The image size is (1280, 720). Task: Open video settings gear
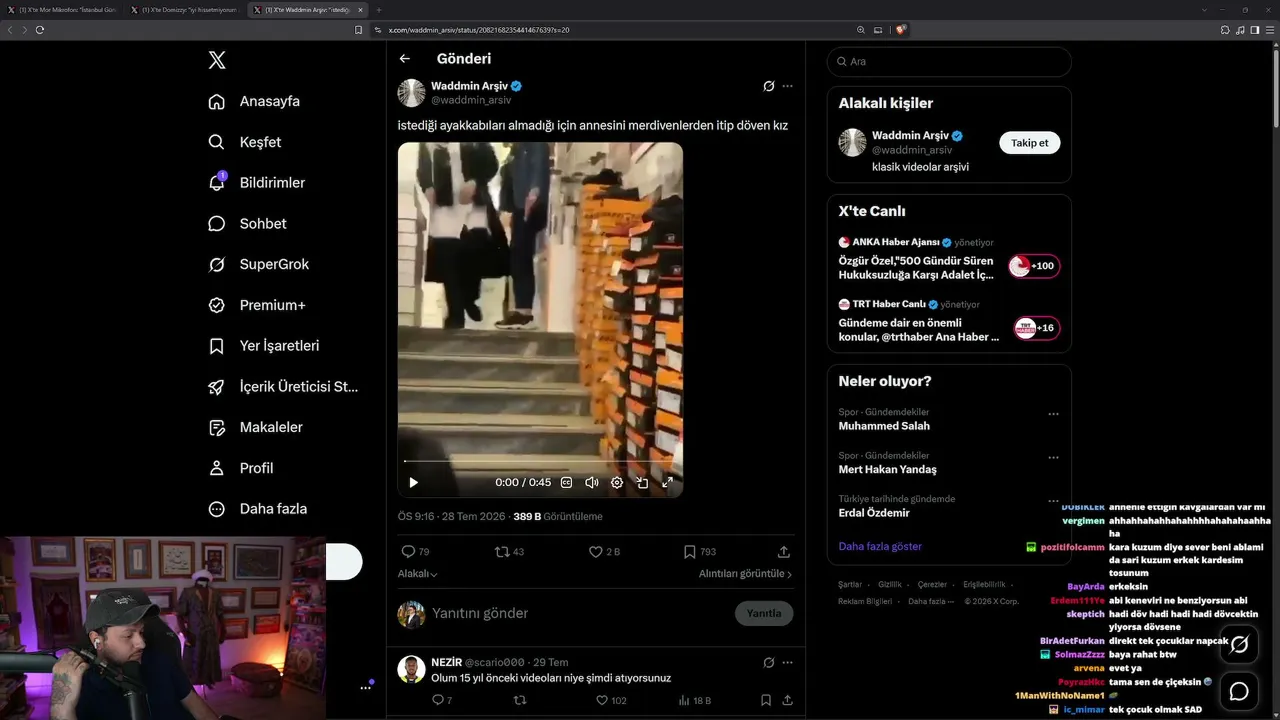617,482
